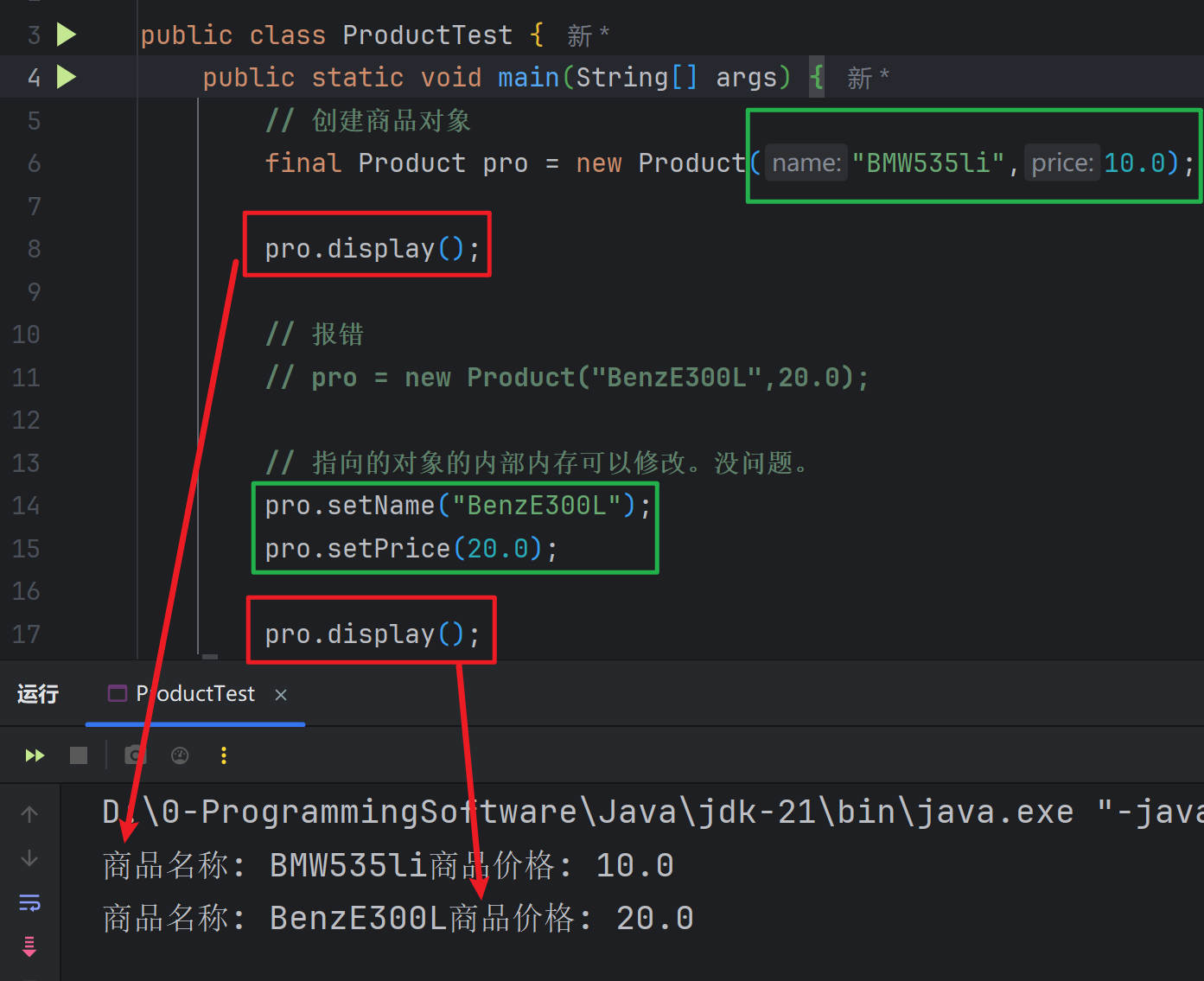Click run arrow beside main method
This screenshot has width=1204, height=981.
pyautogui.click(x=67, y=77)
